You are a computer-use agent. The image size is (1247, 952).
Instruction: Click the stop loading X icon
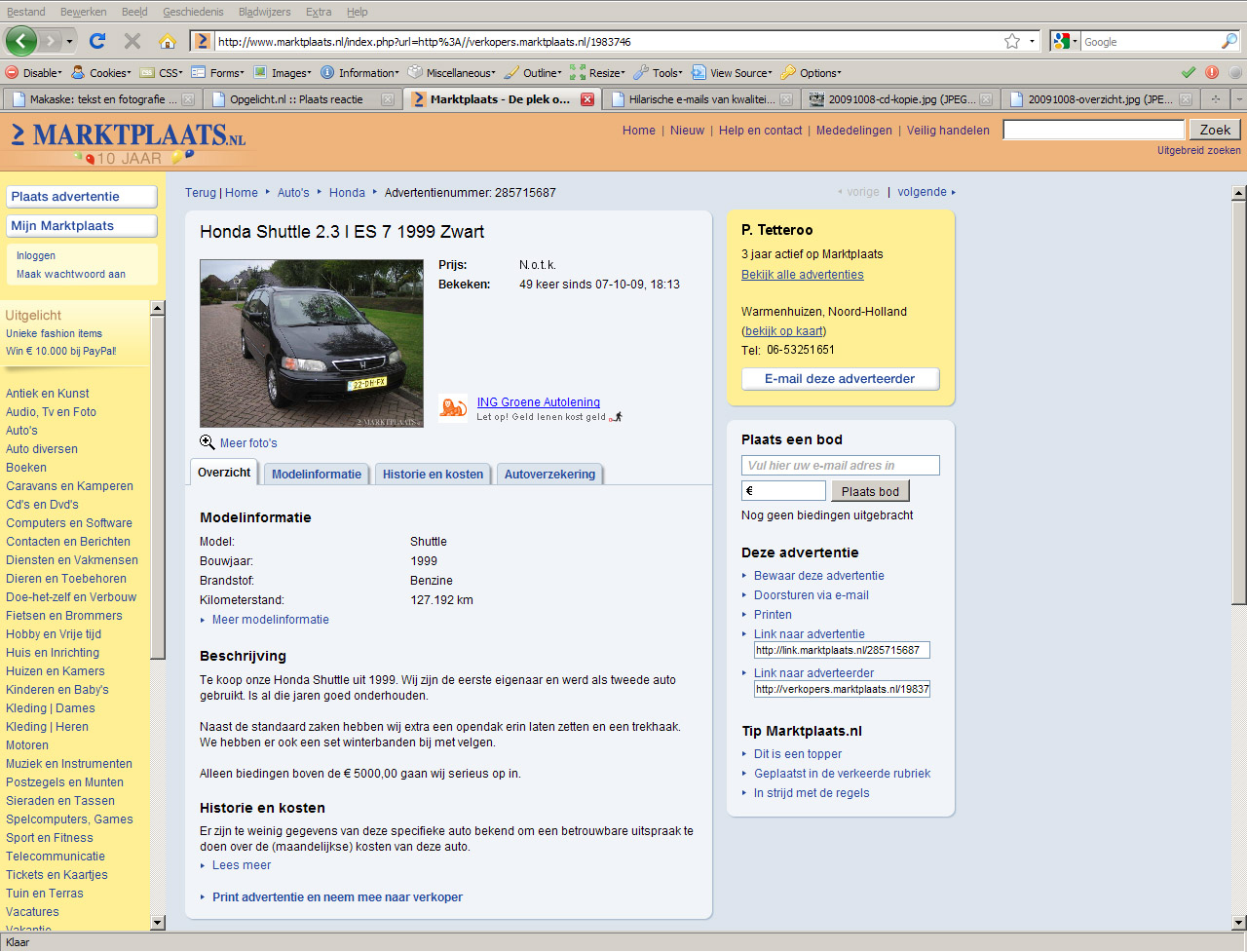click(x=132, y=41)
